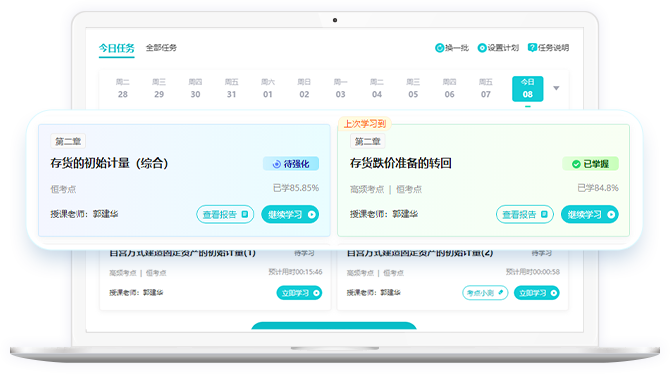Open 换一批 link text
Screen dimensions: 670x374
pyautogui.click(x=457, y=48)
